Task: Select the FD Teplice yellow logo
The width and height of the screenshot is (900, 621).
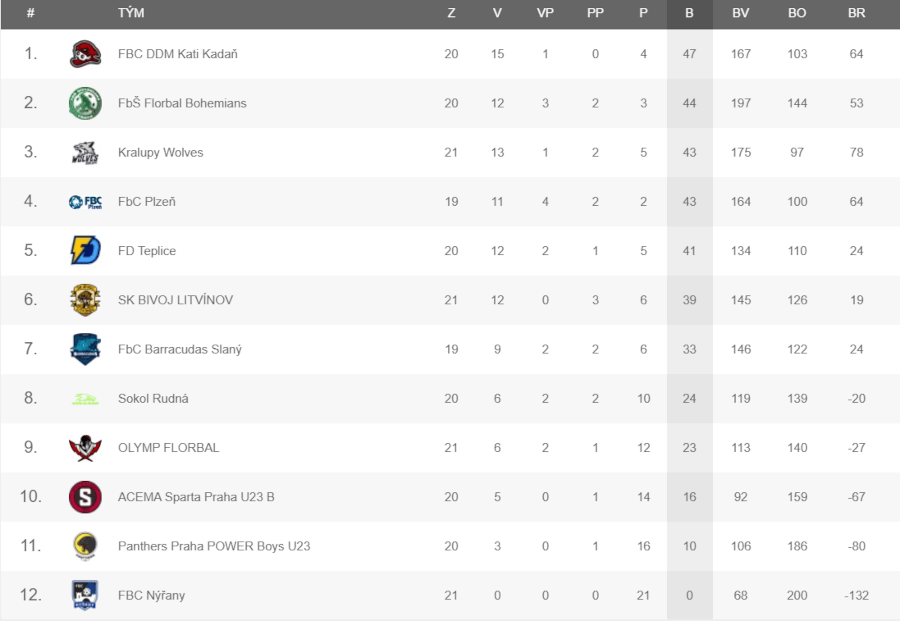Action: click(x=85, y=251)
